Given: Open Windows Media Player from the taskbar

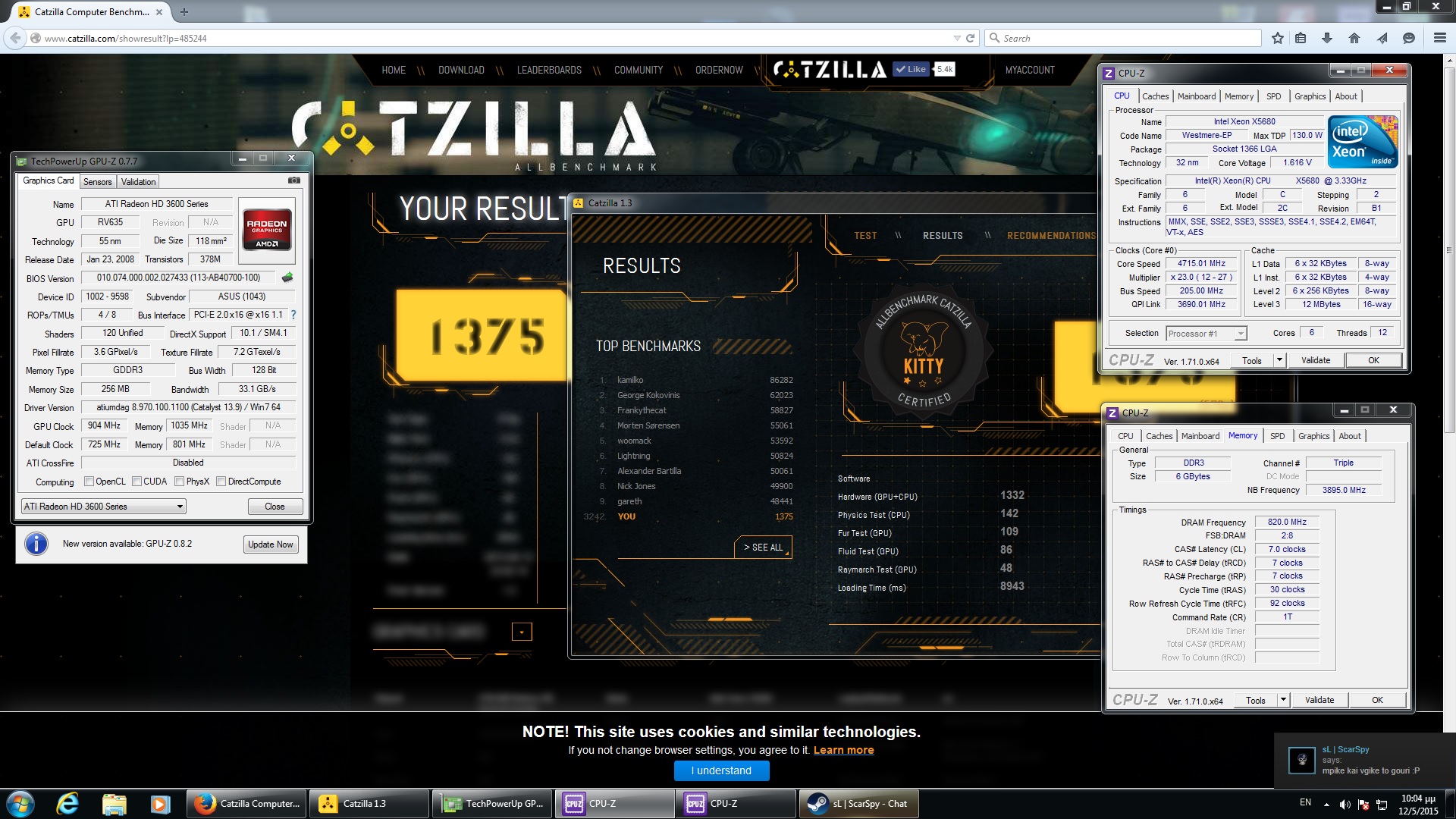Looking at the screenshot, I should (160, 804).
